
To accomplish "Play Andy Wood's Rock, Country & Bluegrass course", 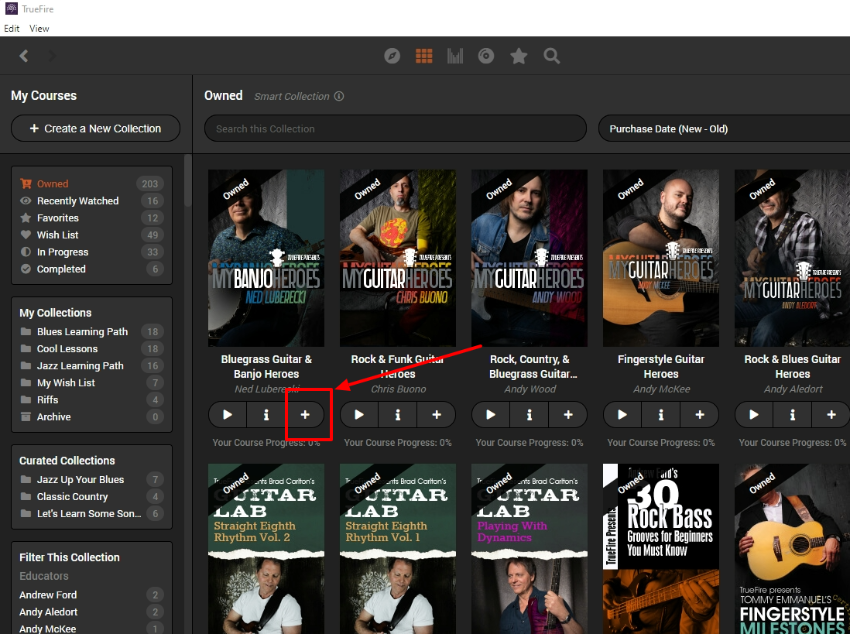I will click(x=491, y=415).
